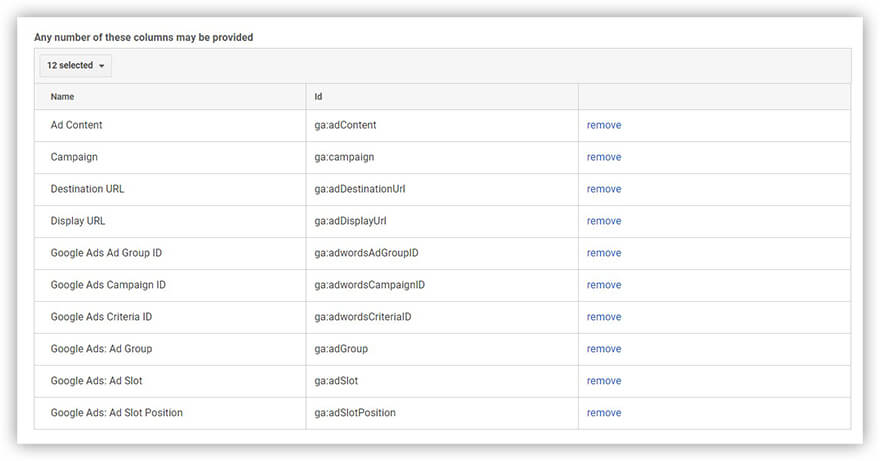Remove the Campaign column

pyautogui.click(x=603, y=157)
